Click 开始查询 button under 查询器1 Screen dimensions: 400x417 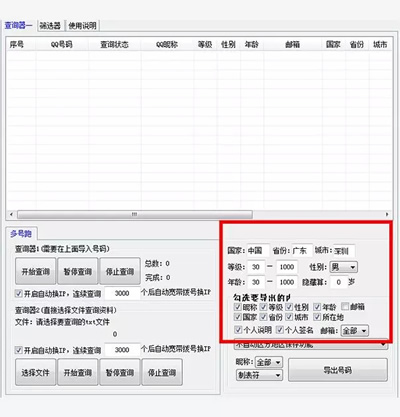36,271
